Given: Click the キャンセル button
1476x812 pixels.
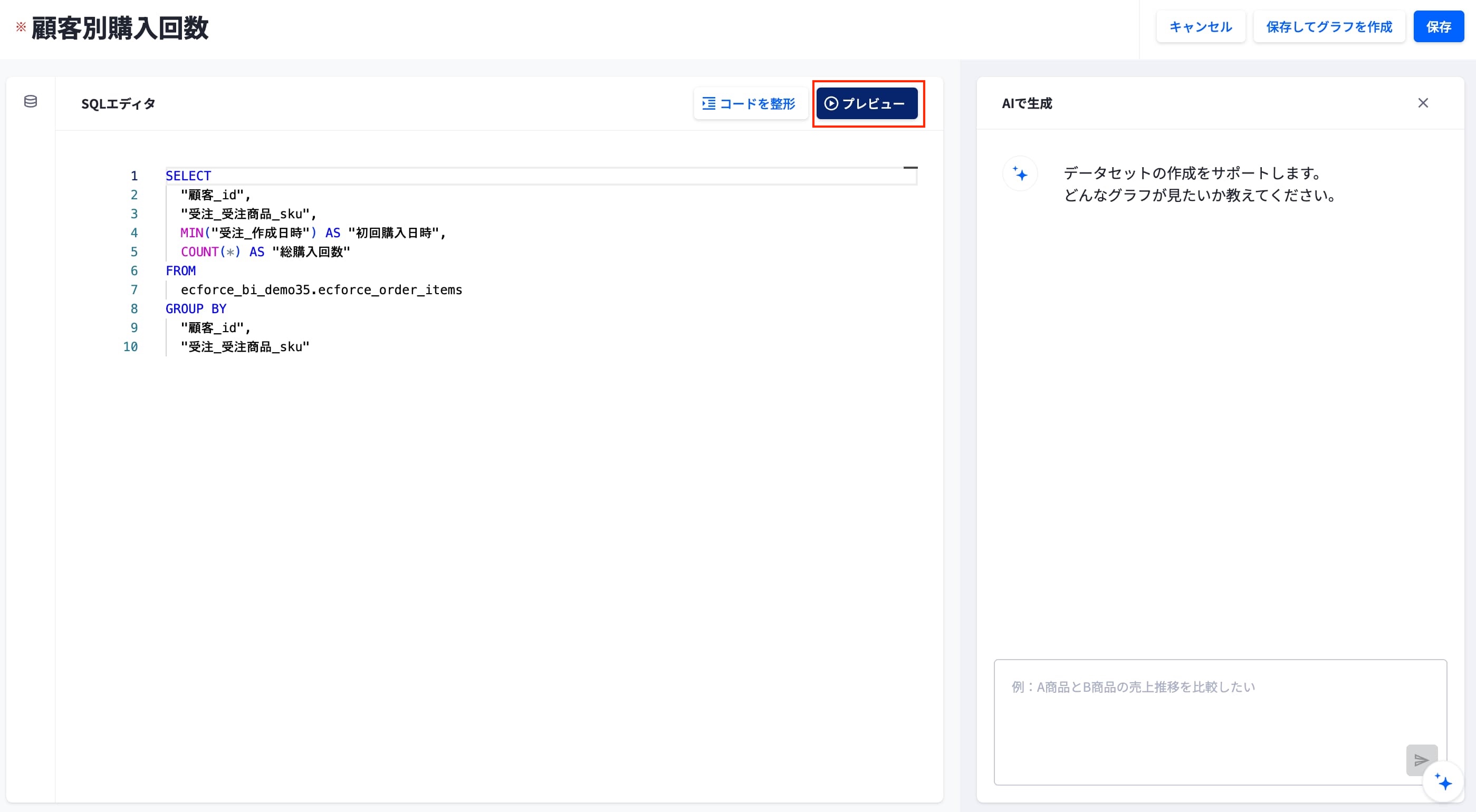Looking at the screenshot, I should tap(1201, 27).
